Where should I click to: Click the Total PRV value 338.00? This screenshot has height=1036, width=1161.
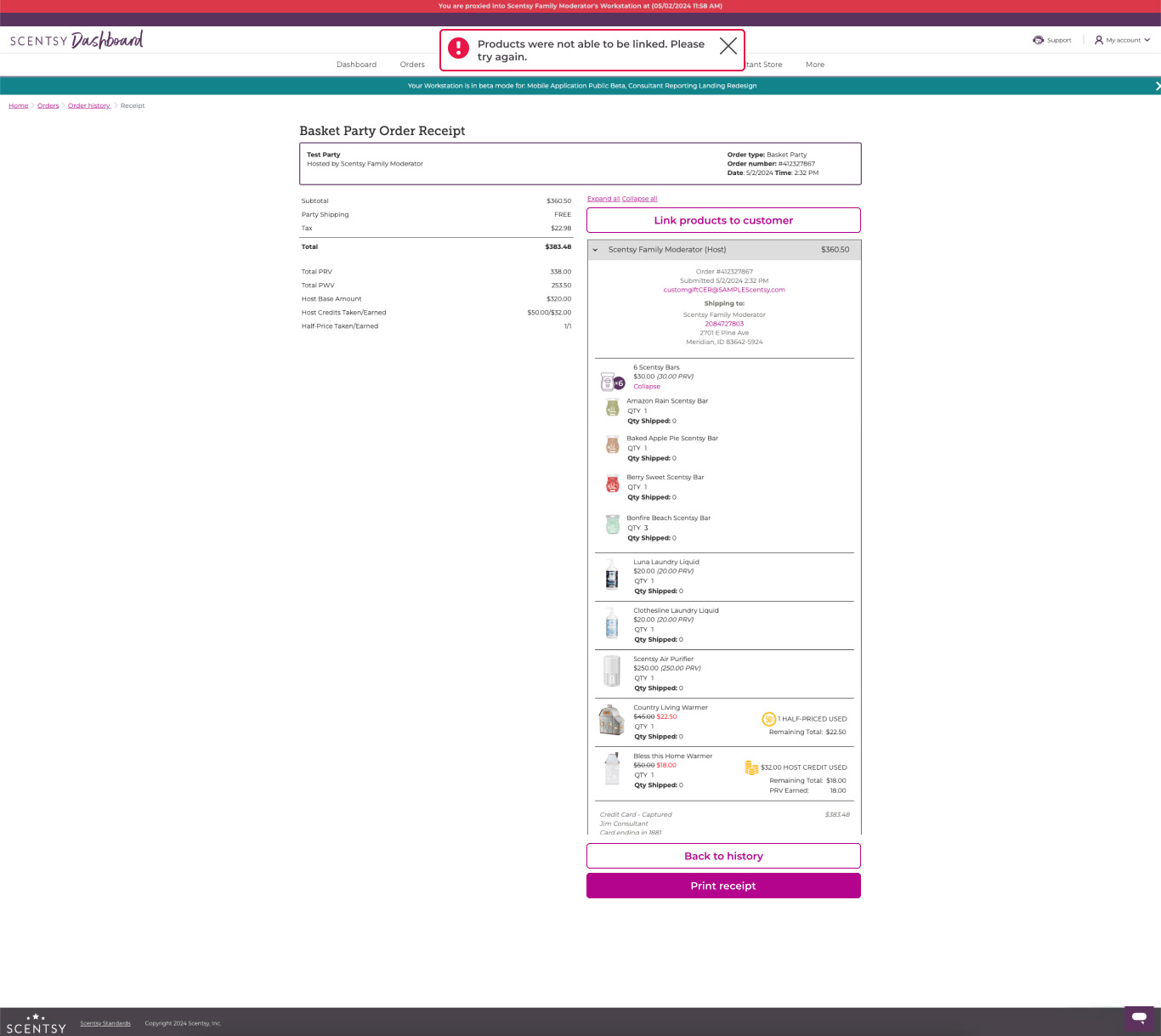561,272
